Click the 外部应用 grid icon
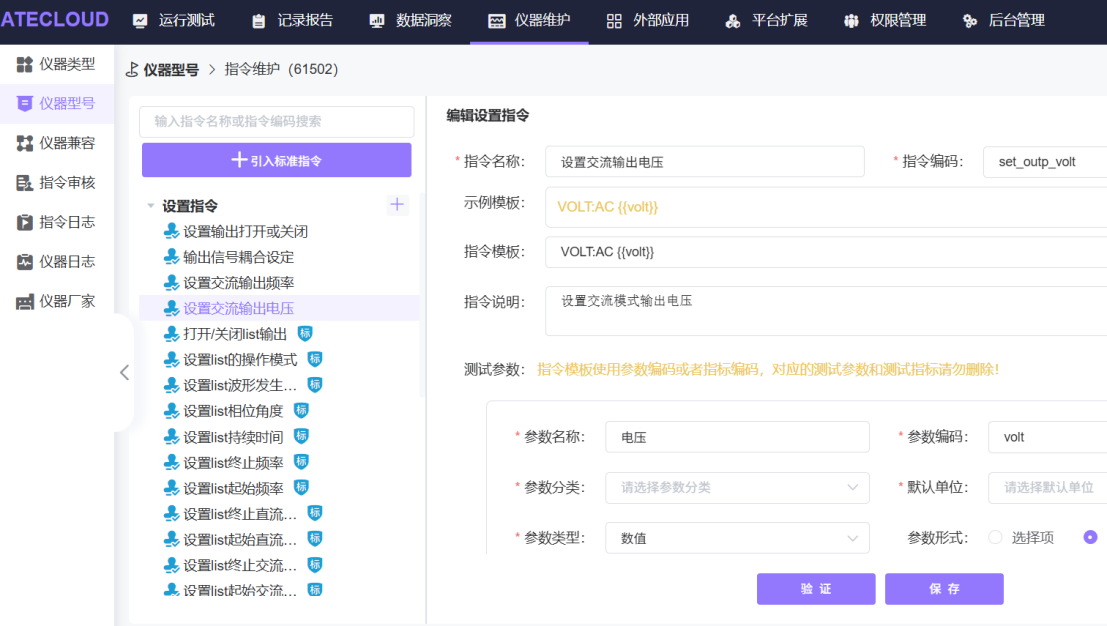The width and height of the screenshot is (1107, 626). tap(614, 21)
